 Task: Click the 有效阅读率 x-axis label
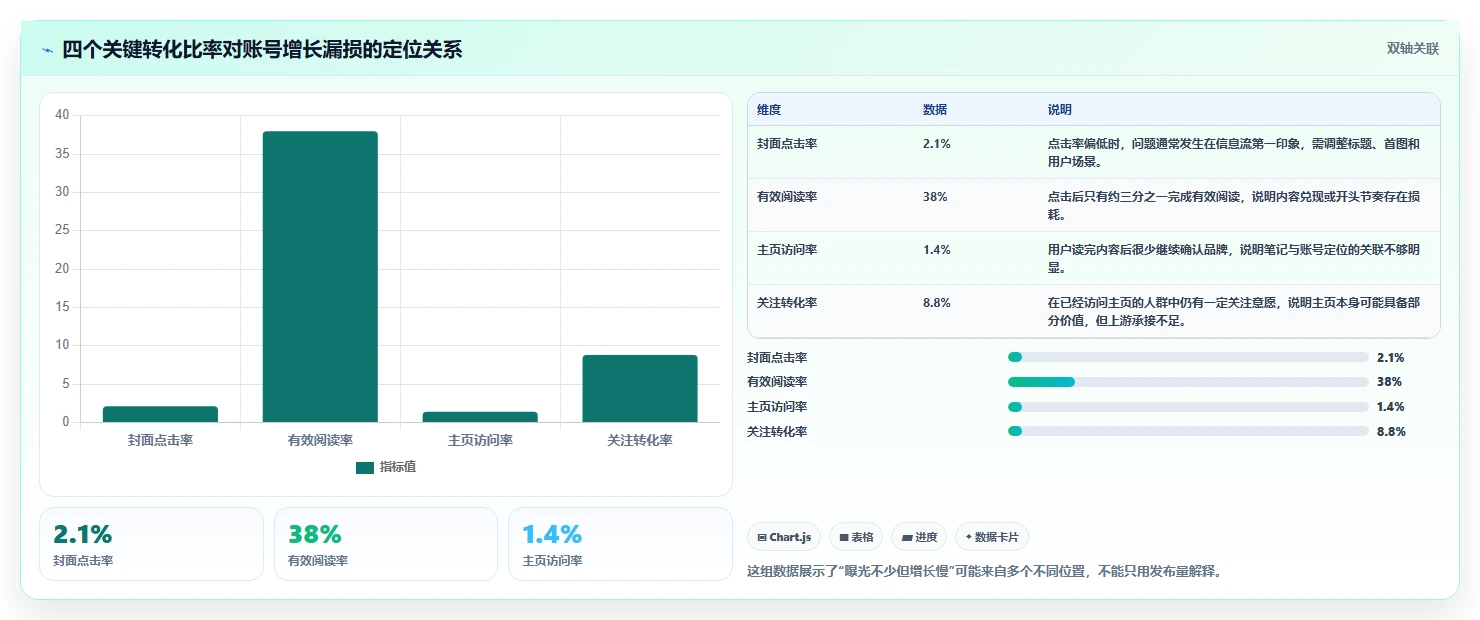click(x=320, y=440)
